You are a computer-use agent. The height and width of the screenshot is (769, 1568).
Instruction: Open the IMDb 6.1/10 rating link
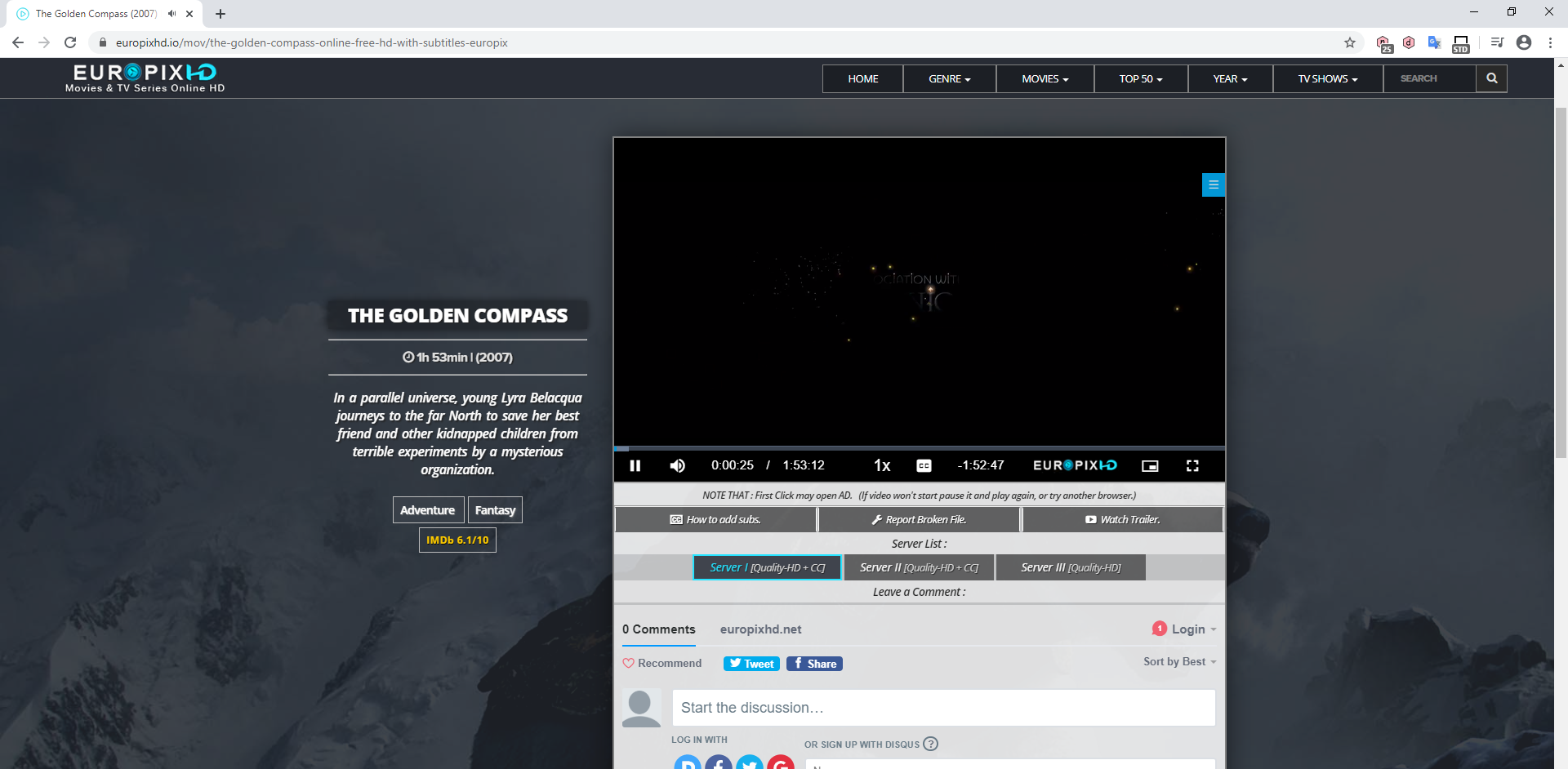click(x=457, y=540)
